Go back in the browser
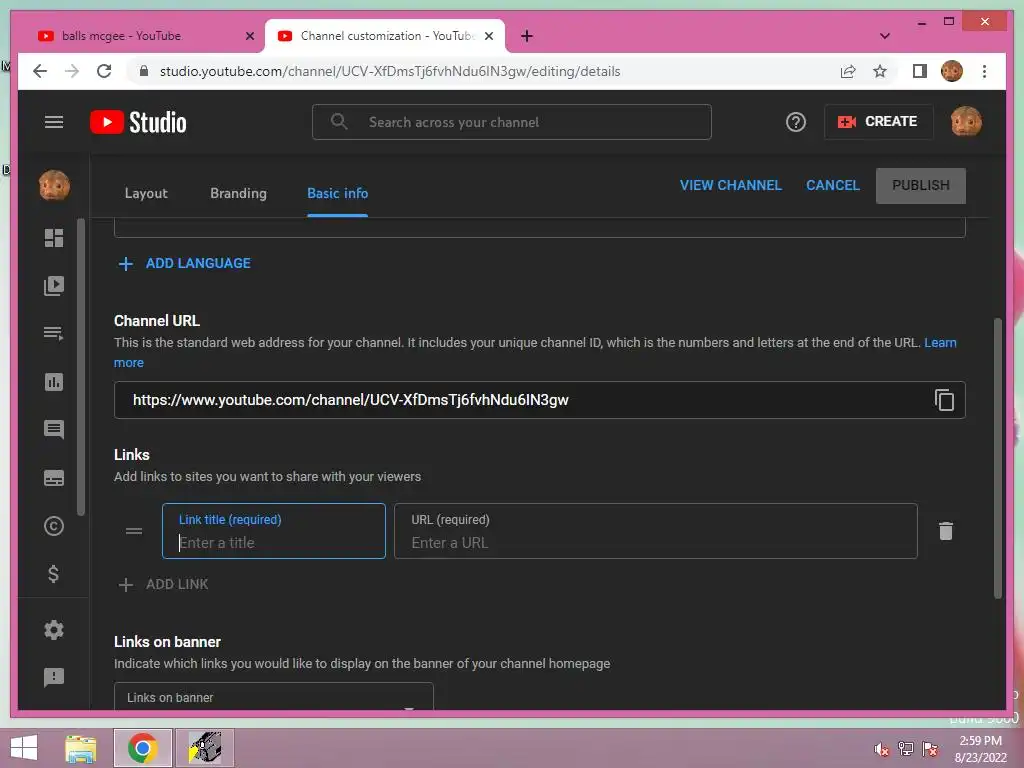The width and height of the screenshot is (1024, 768). 40,71
